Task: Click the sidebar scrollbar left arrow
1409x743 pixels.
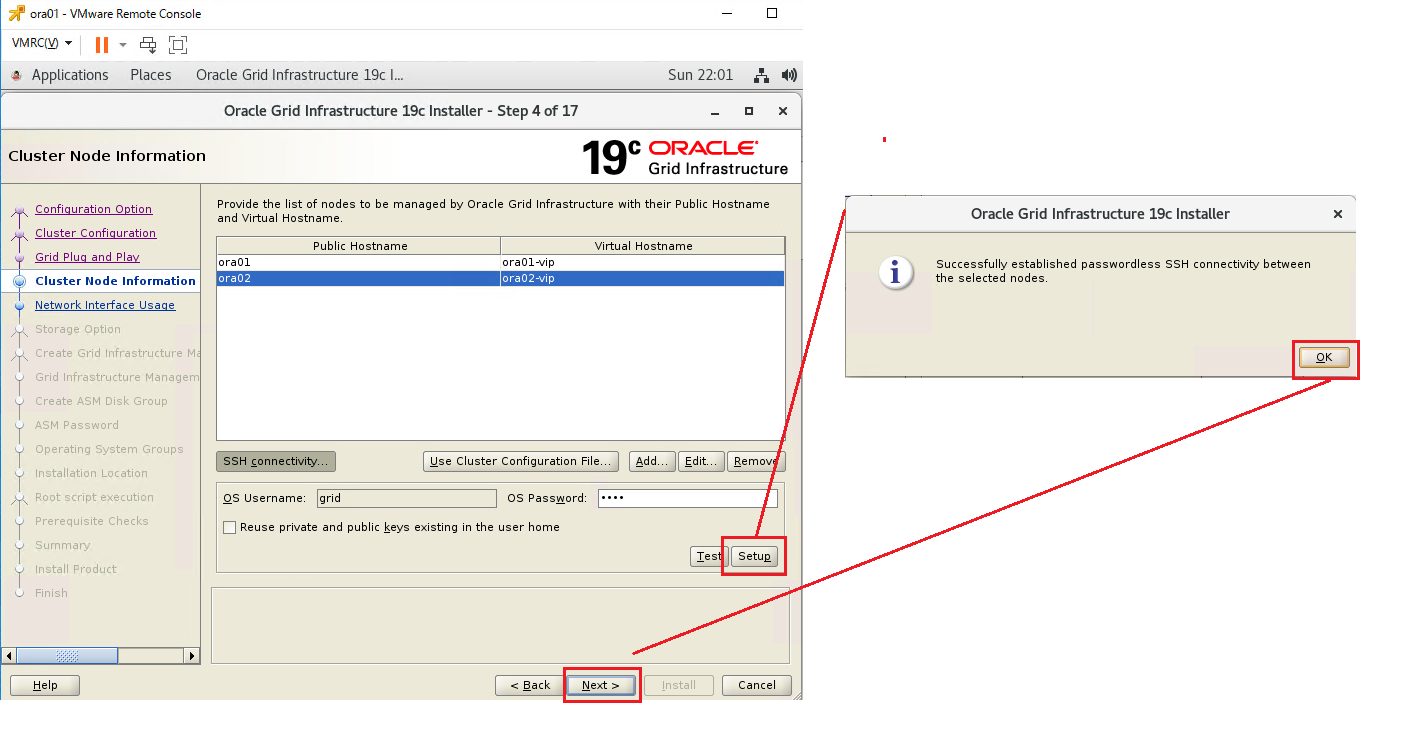Action: point(10,656)
